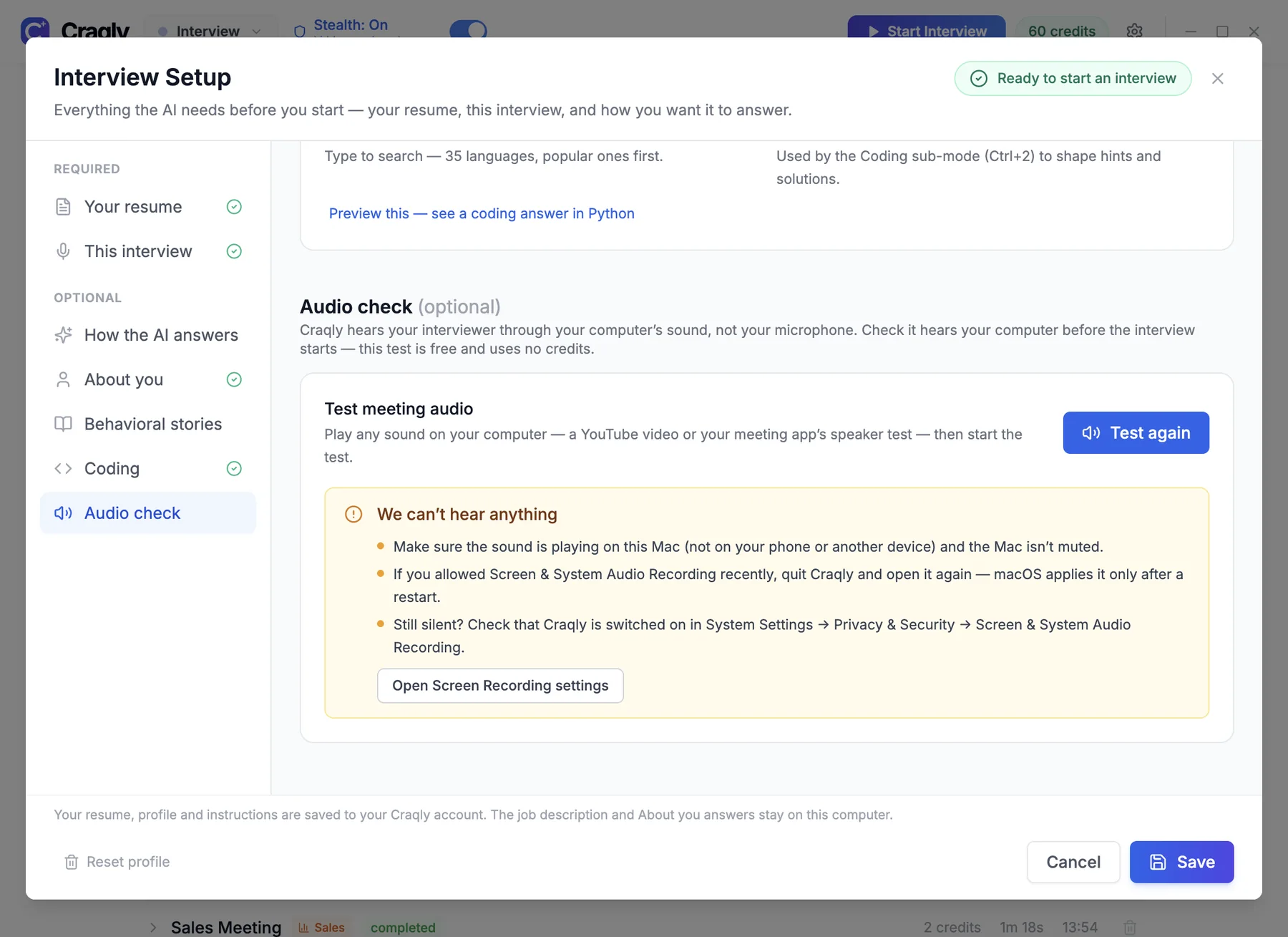Go to This interview section

point(148,251)
